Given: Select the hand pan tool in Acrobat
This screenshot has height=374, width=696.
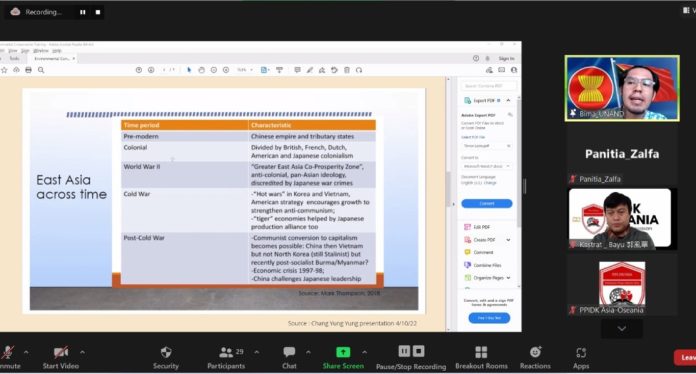Looking at the screenshot, I should tap(202, 70).
